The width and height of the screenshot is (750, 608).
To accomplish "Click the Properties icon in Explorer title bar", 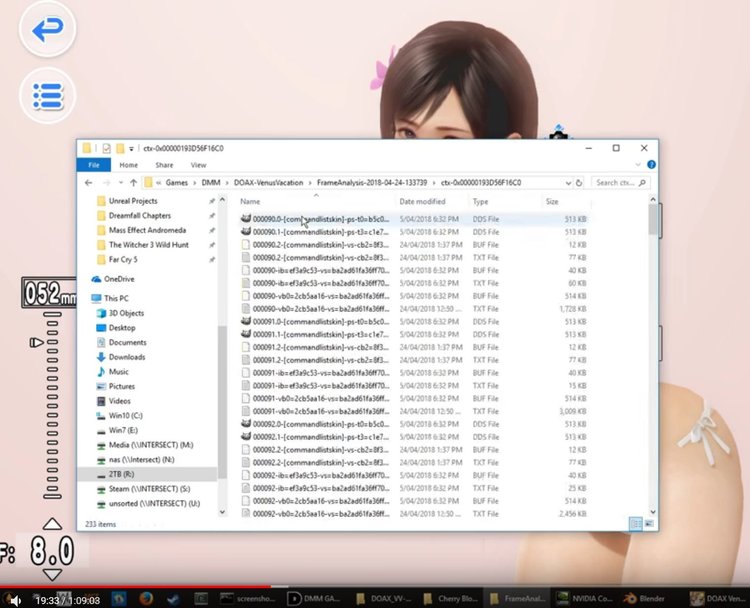I will click(106, 148).
